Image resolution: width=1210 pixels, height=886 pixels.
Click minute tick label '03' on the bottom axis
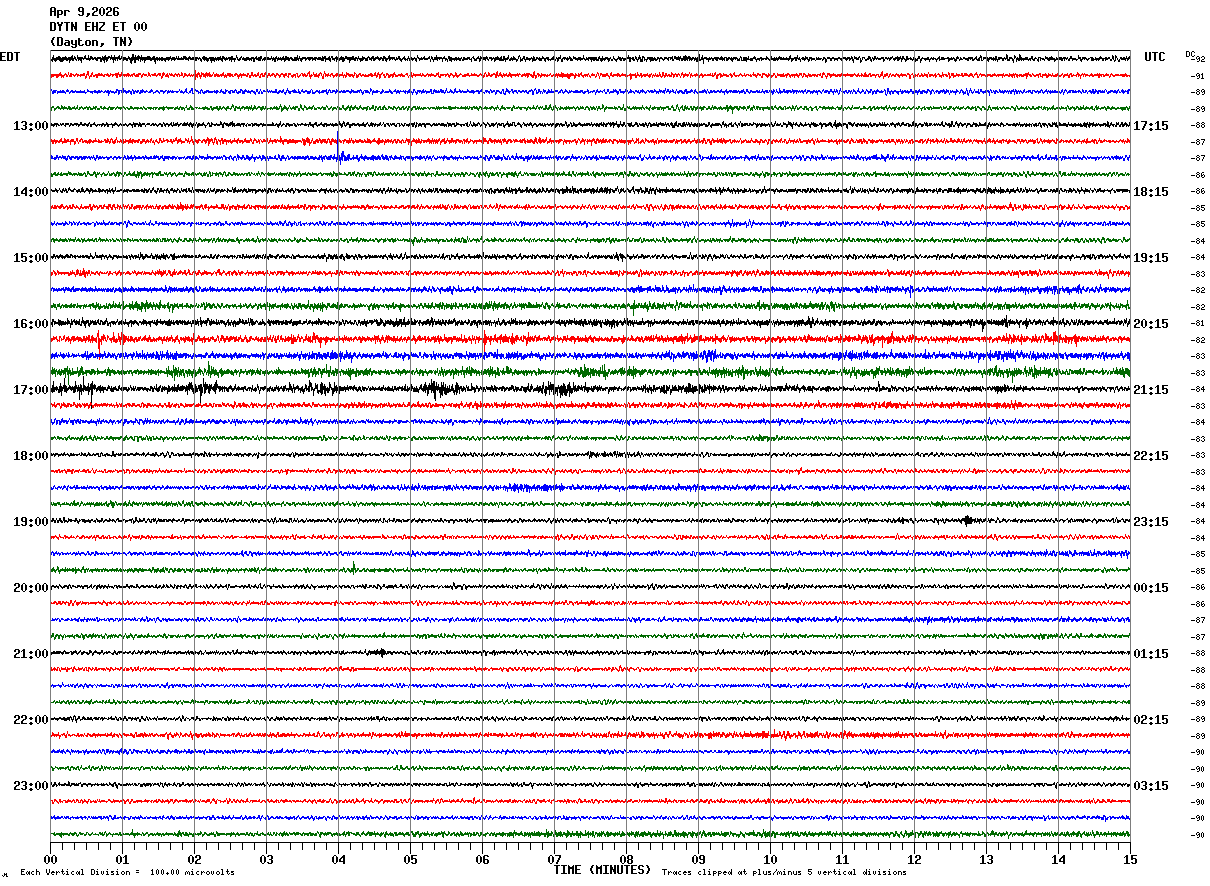[x=266, y=859]
